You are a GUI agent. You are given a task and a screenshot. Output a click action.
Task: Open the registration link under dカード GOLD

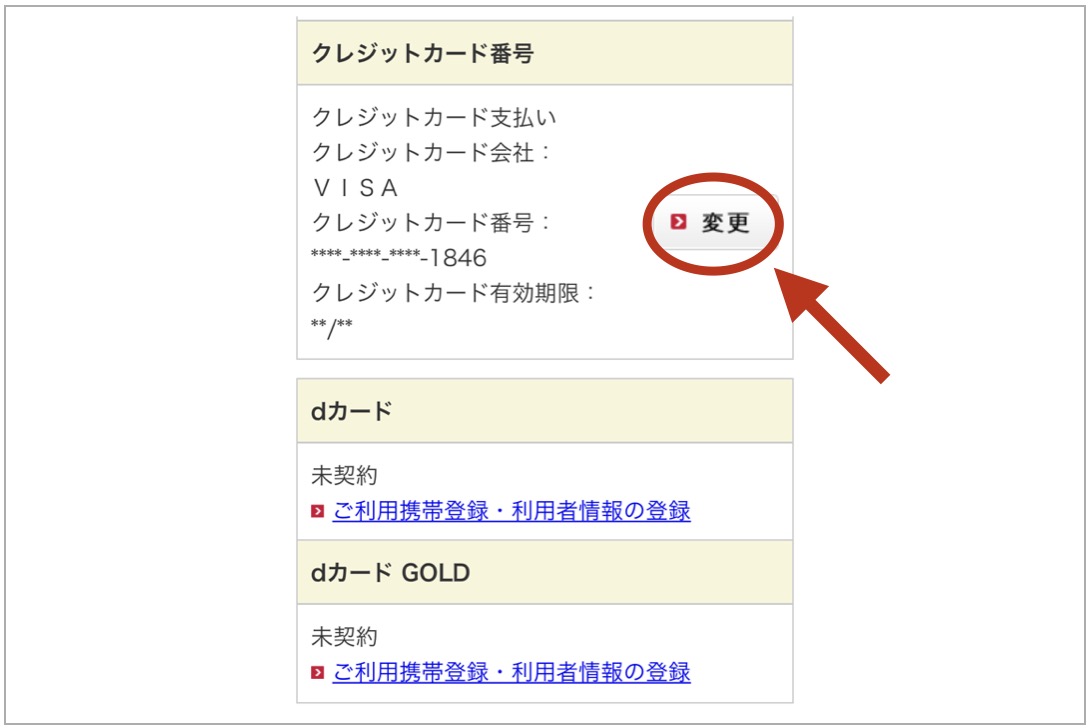[511, 672]
